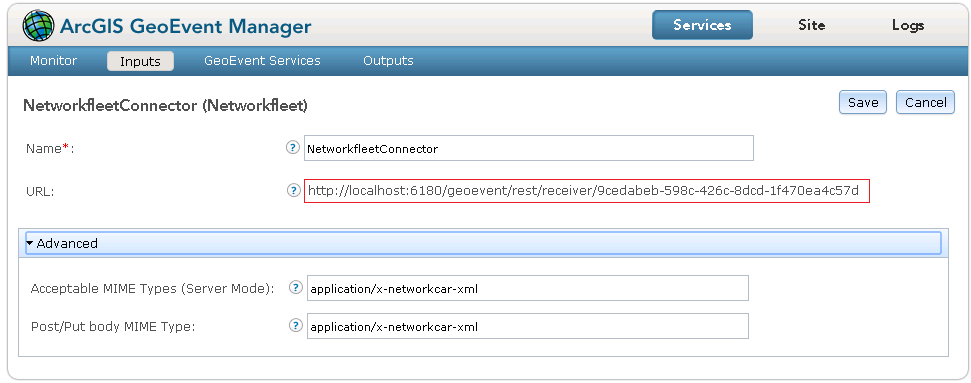971x383 pixels.
Task: Edit the Acceptable MIME Types field
Action: 528,288
